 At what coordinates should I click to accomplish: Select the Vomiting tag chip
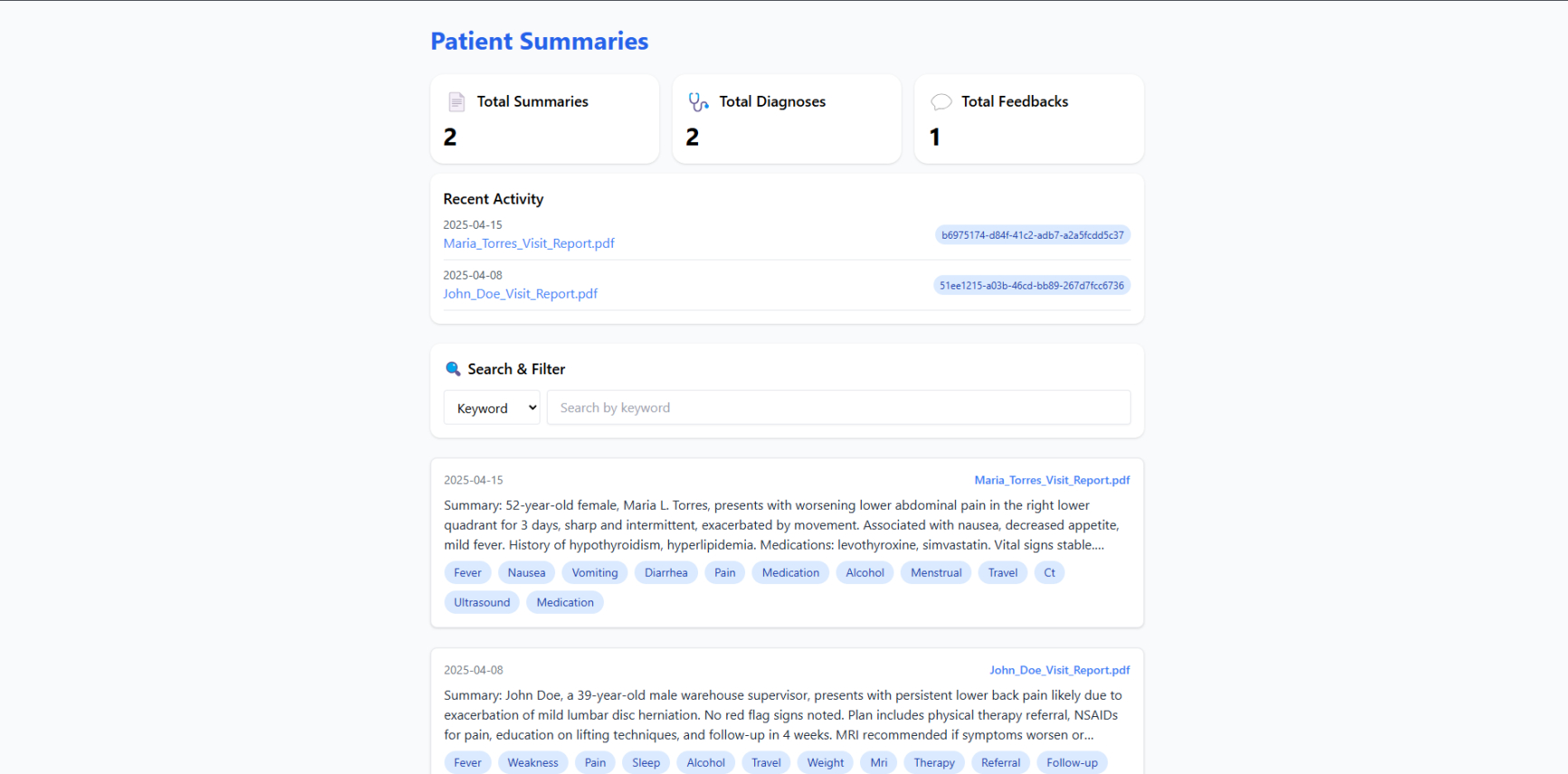594,573
